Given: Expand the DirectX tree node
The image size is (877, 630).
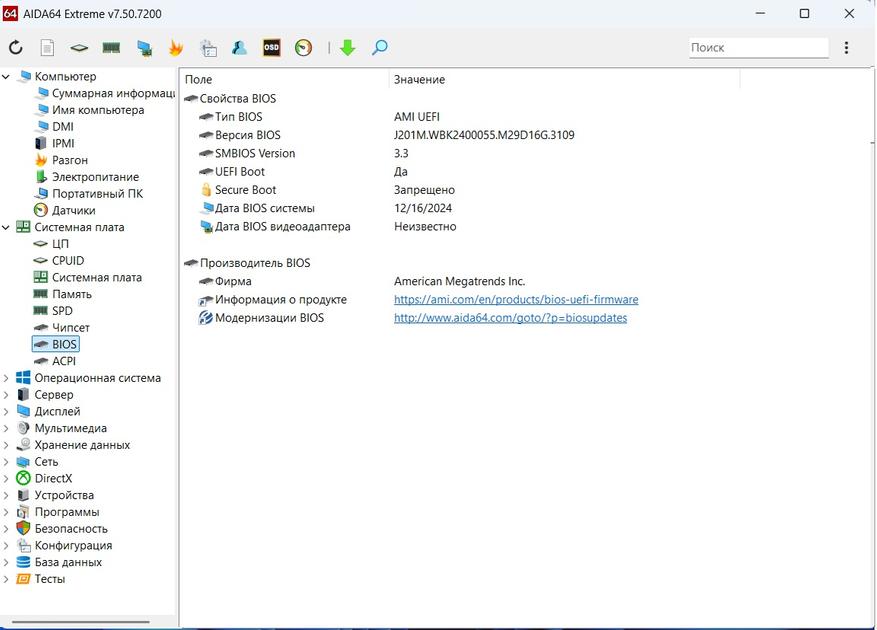Looking at the screenshot, I should pyautogui.click(x=7, y=479).
